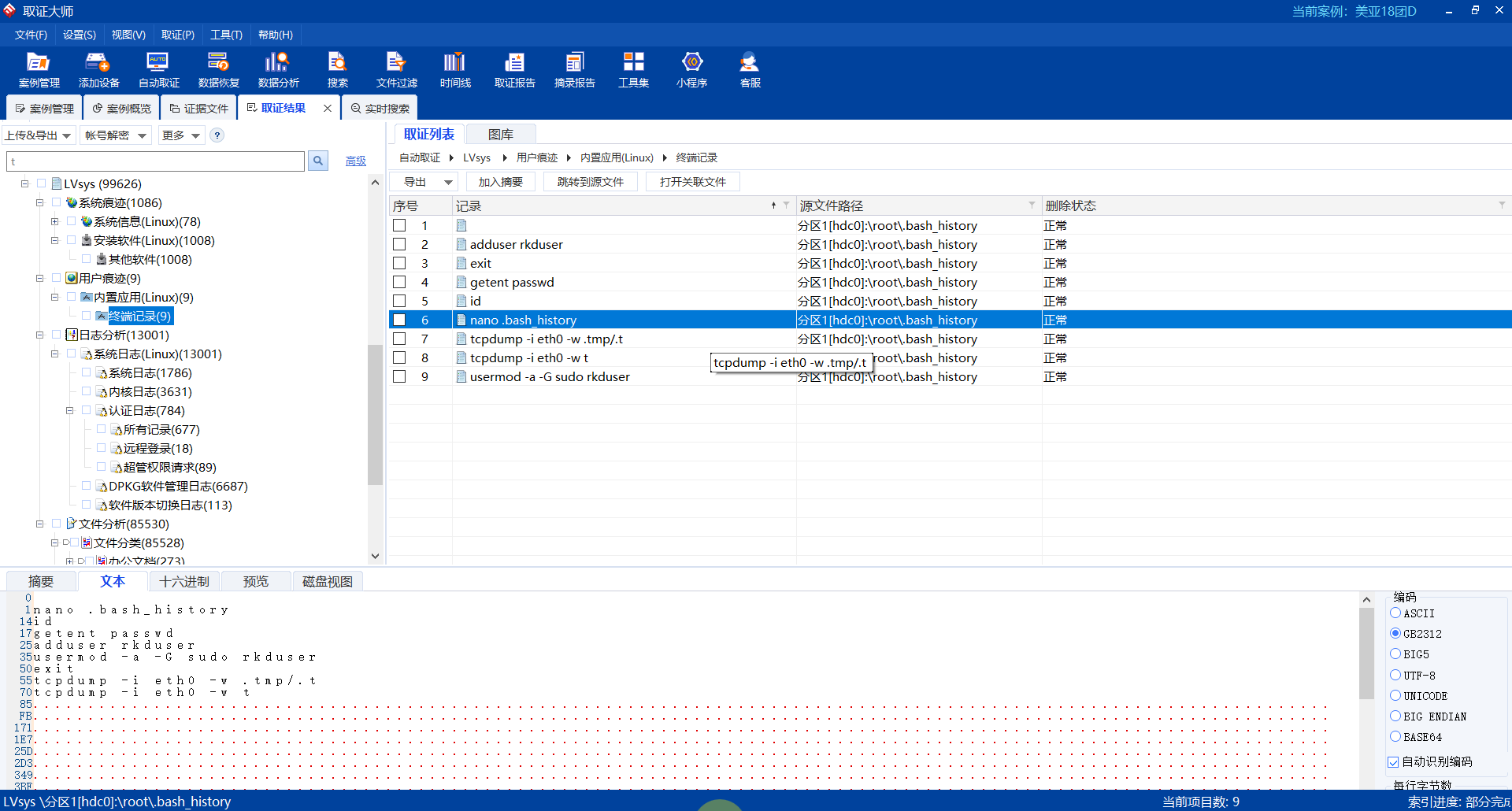
Task: Click the file icon of getent passwd row
Action: [461, 282]
